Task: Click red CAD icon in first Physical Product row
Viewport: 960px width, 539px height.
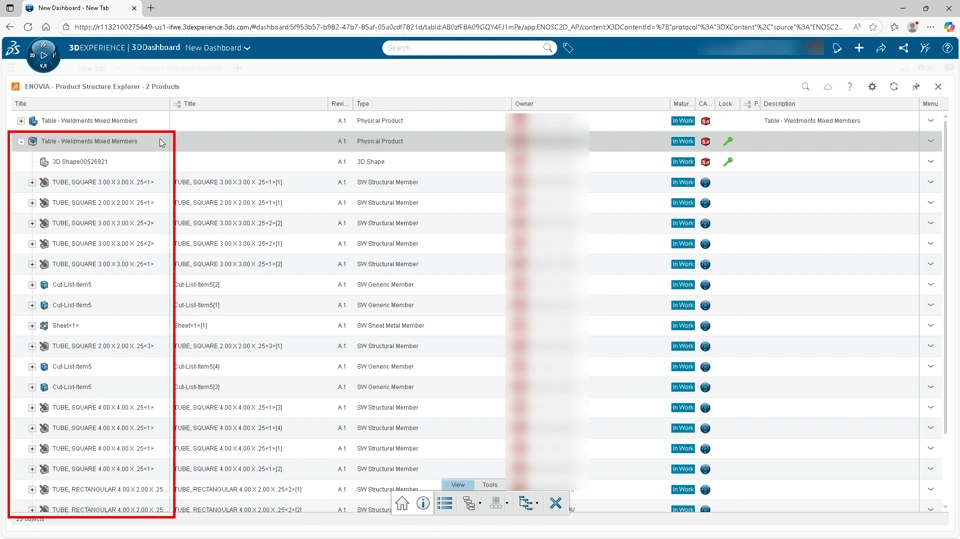Action: pos(705,121)
